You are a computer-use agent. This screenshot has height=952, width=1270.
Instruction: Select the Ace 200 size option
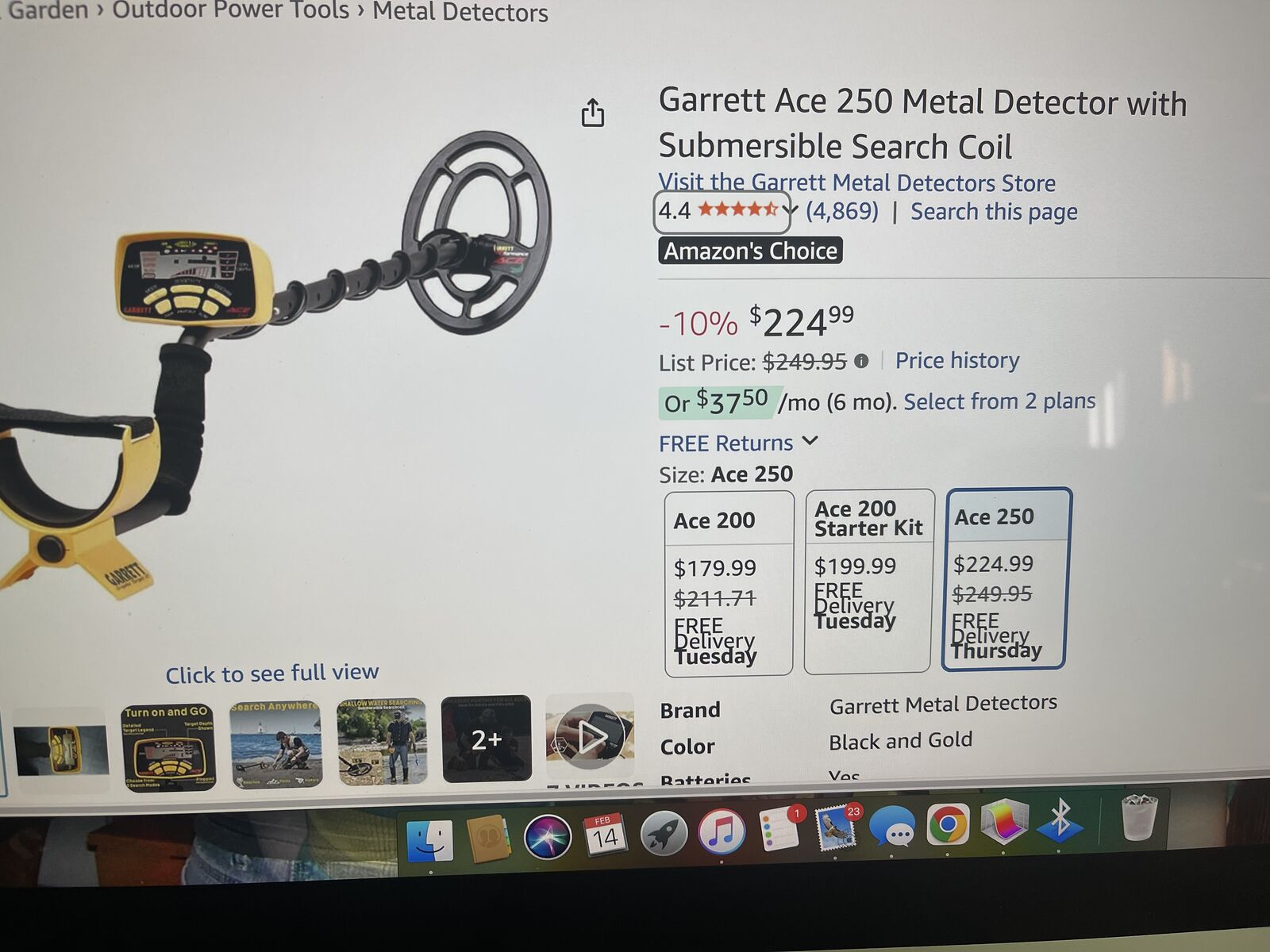[x=729, y=583]
